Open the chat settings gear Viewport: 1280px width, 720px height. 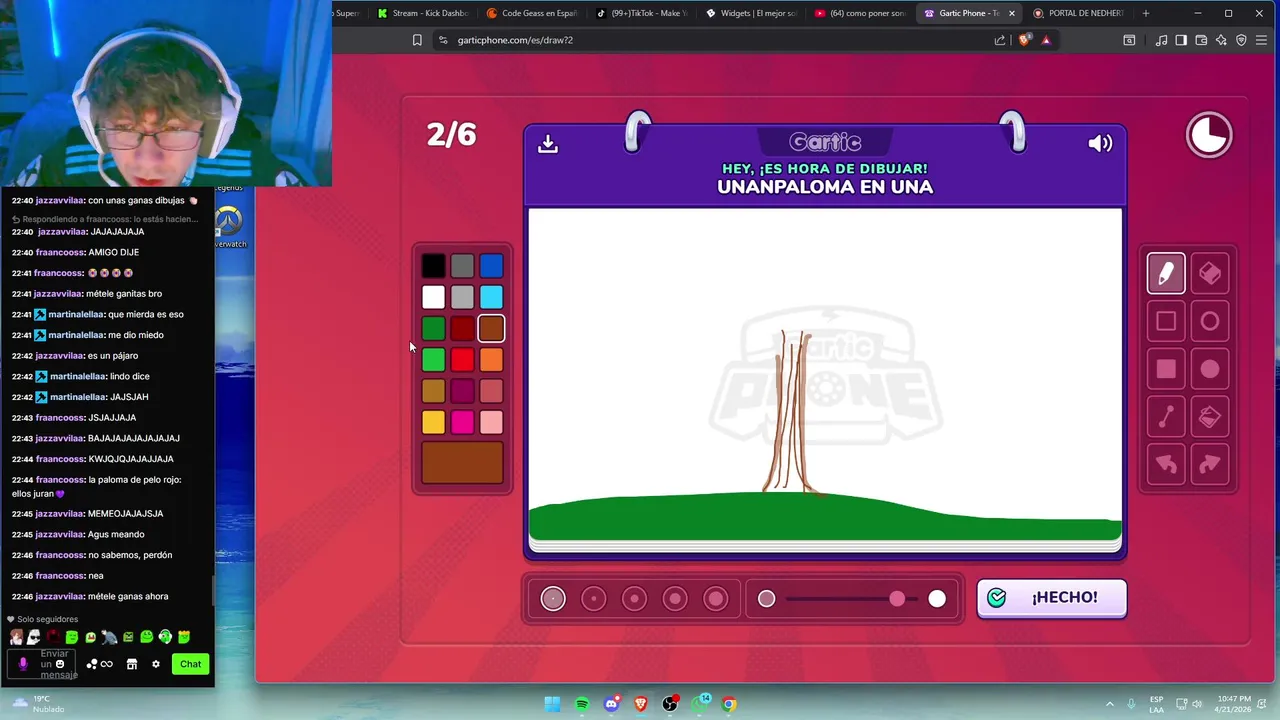click(x=155, y=664)
